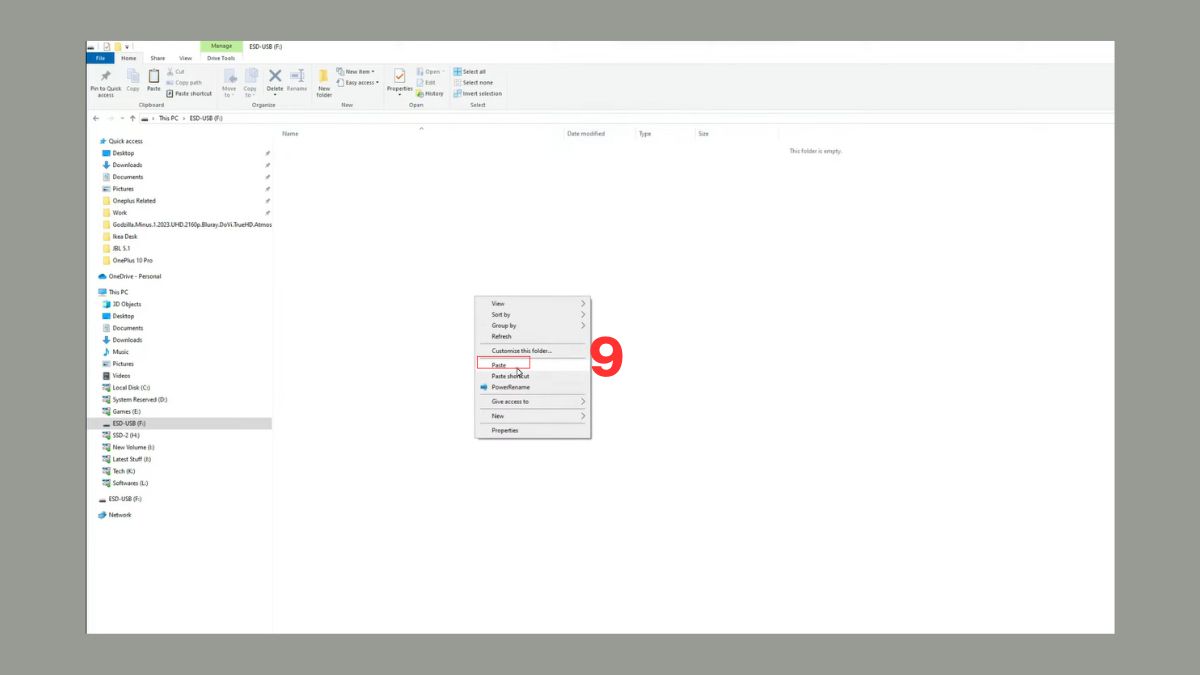Screen dimensions: 1200x675
Task: Select the Pin to Quick access tool
Action: (x=104, y=80)
